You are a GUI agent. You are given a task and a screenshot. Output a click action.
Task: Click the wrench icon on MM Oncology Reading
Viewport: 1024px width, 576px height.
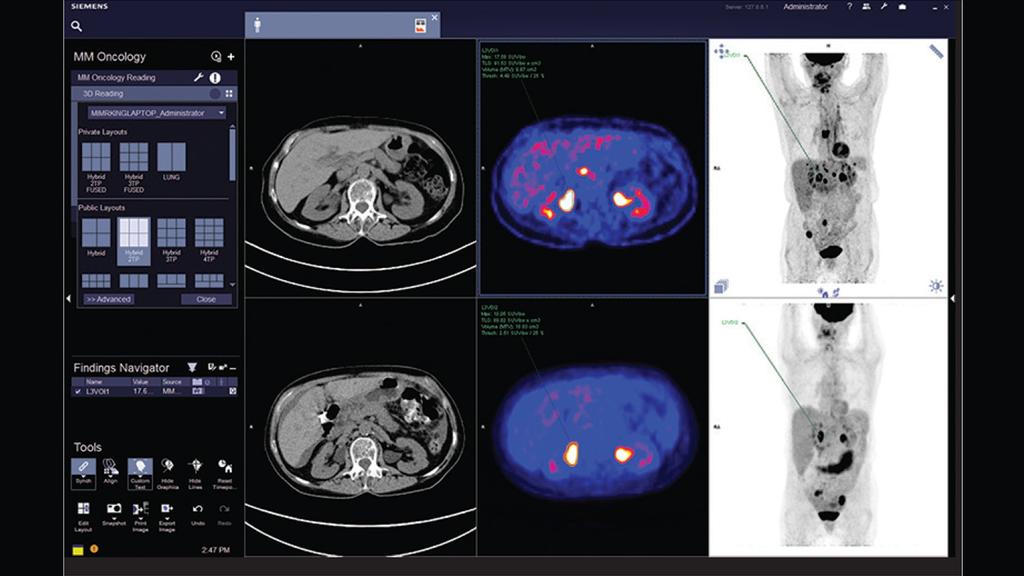point(199,76)
